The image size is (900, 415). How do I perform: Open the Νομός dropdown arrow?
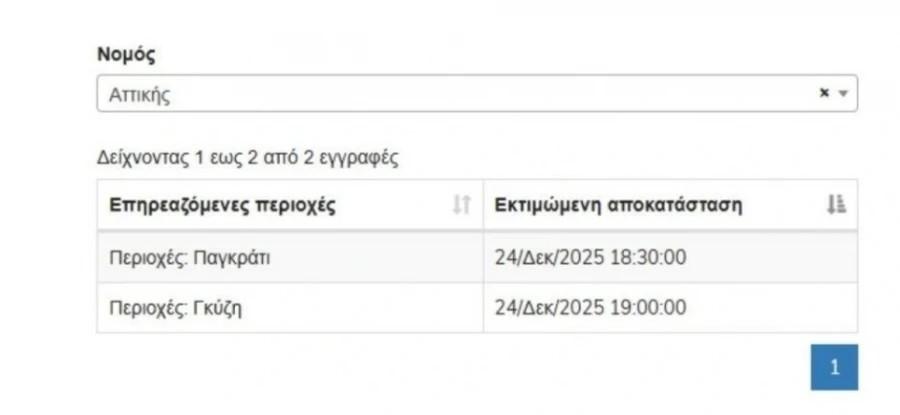click(842, 93)
